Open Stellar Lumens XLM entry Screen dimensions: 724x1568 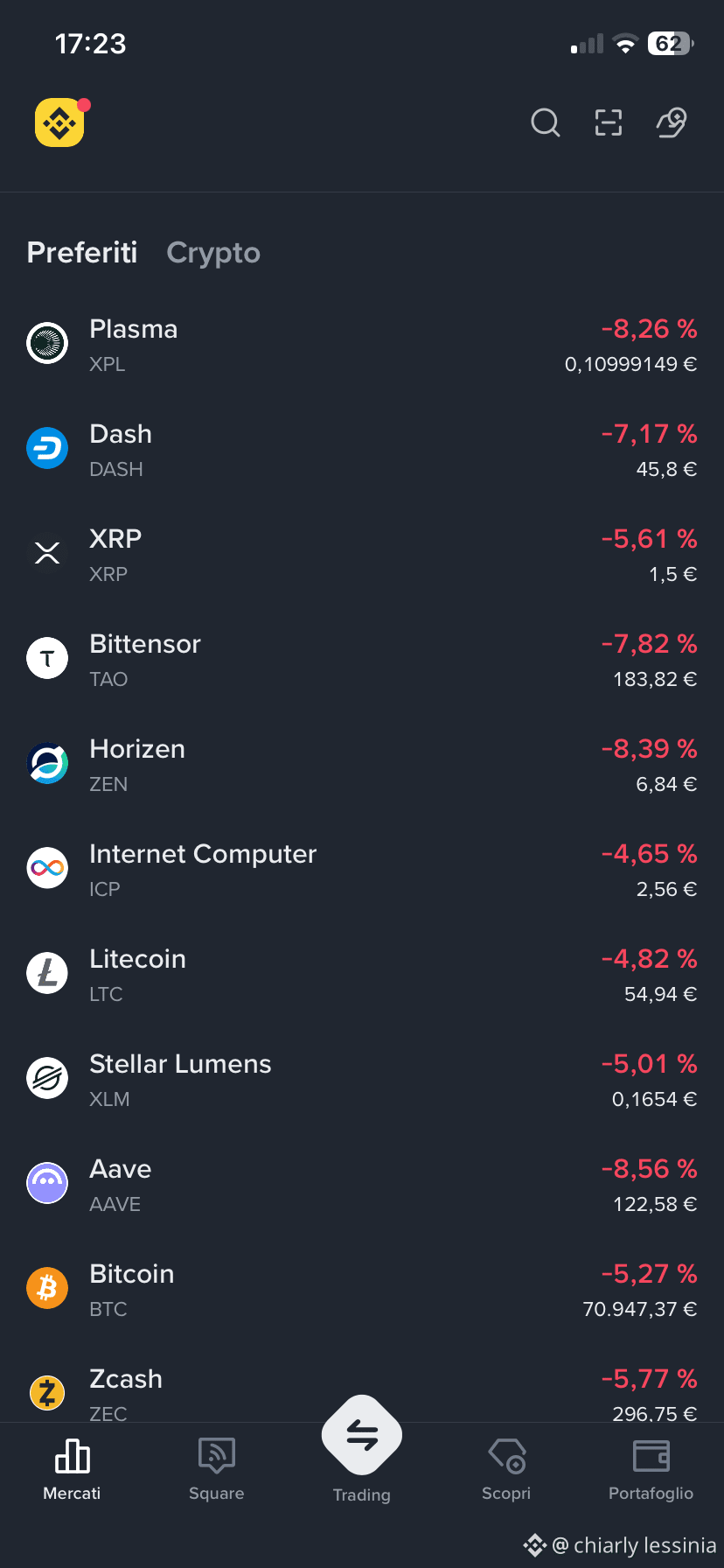[x=362, y=1080]
